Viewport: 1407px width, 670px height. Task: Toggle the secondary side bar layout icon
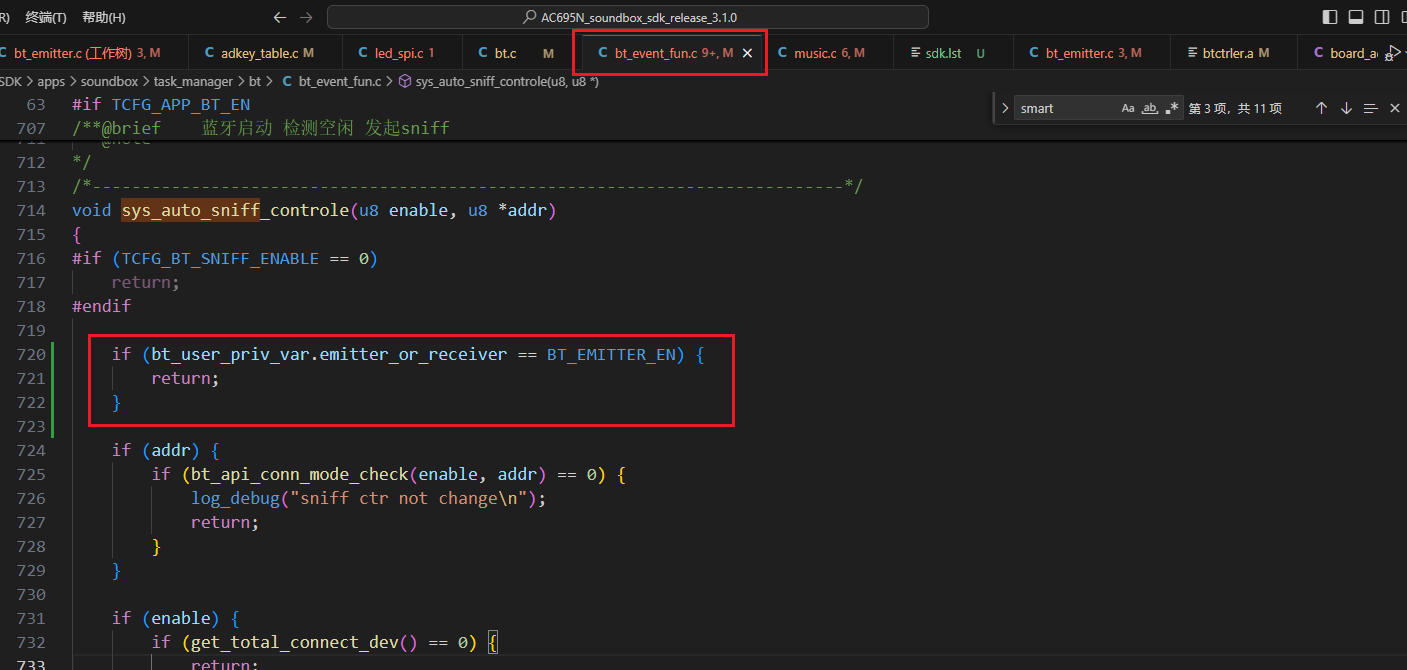(x=1382, y=17)
